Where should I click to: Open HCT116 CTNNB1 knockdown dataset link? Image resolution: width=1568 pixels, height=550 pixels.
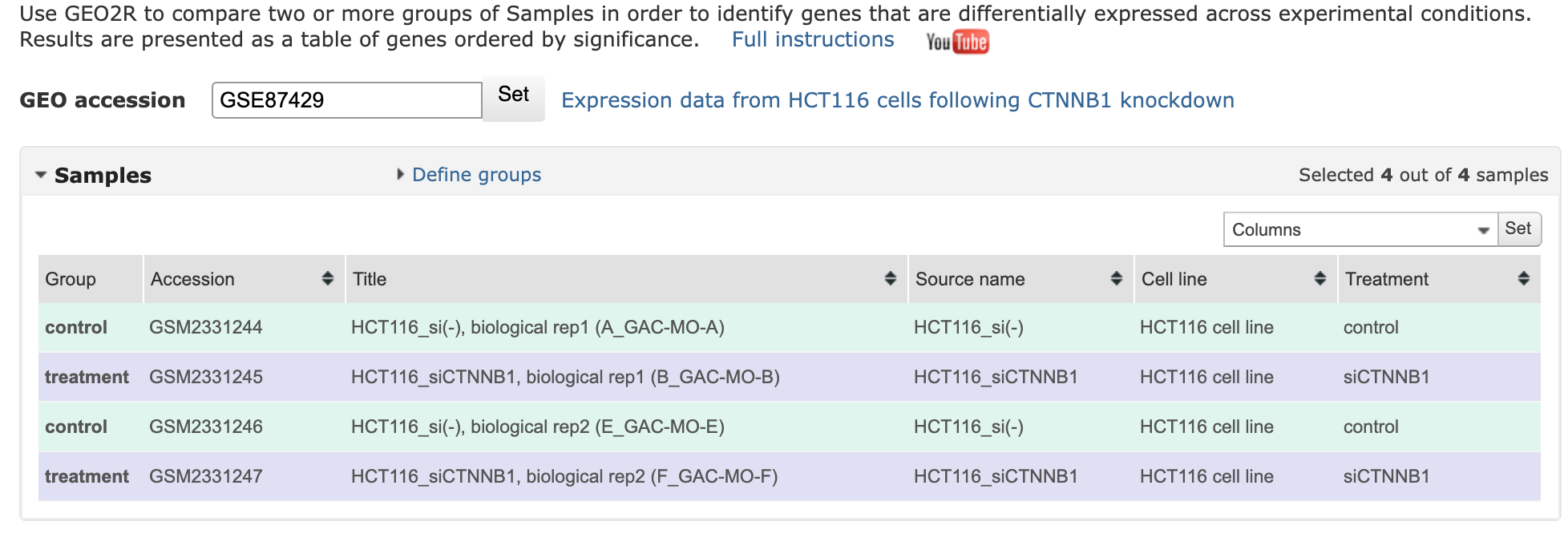pos(897,100)
